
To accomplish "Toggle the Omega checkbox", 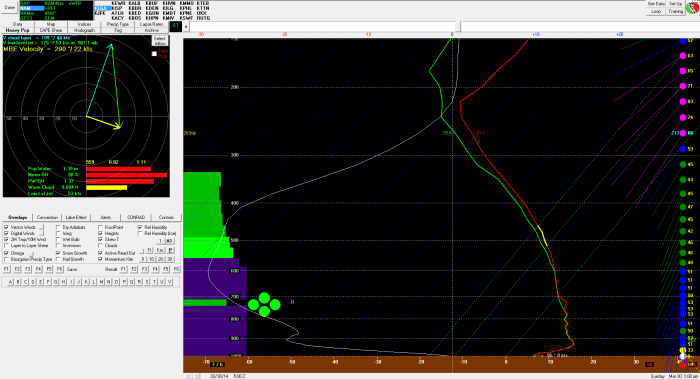I will pyautogui.click(x=6, y=253).
